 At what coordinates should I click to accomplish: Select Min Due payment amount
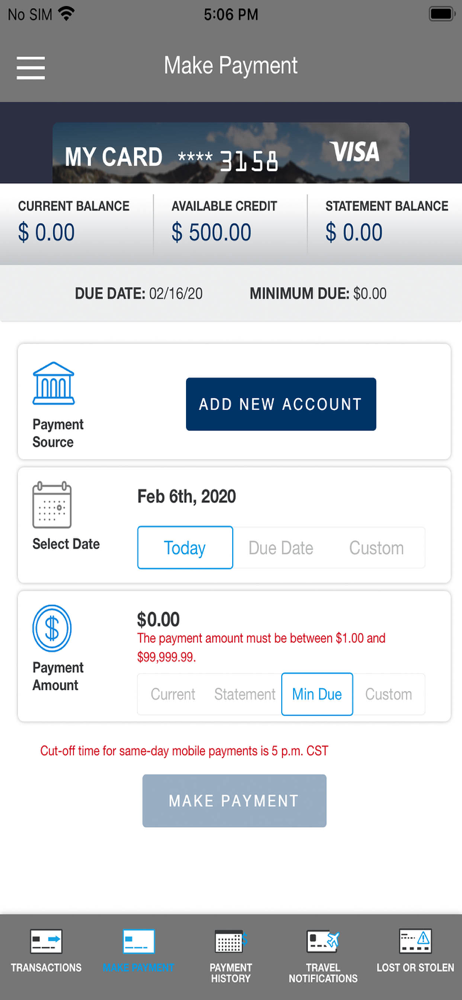pos(317,694)
